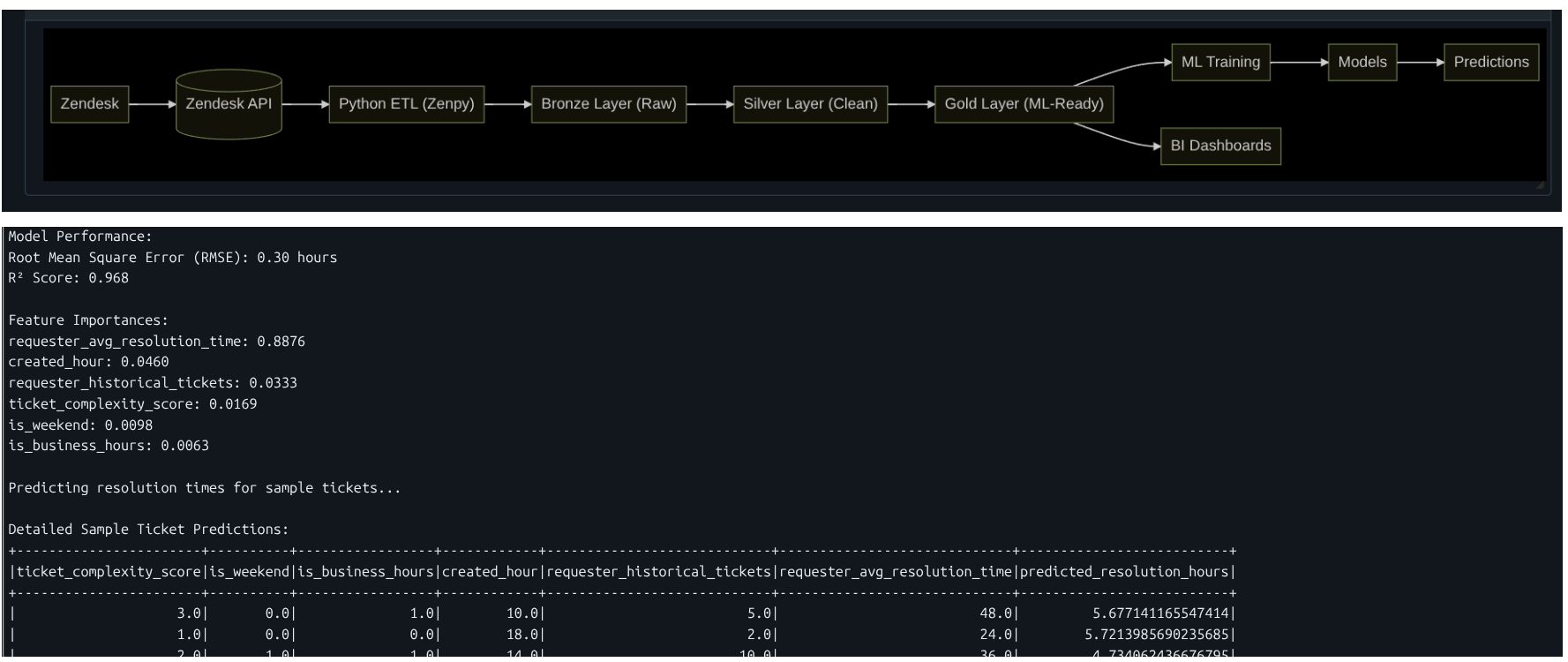Viewport: 1568px width, 662px height.
Task: Click the Silver Layer (Clean) node
Action: pos(810,104)
